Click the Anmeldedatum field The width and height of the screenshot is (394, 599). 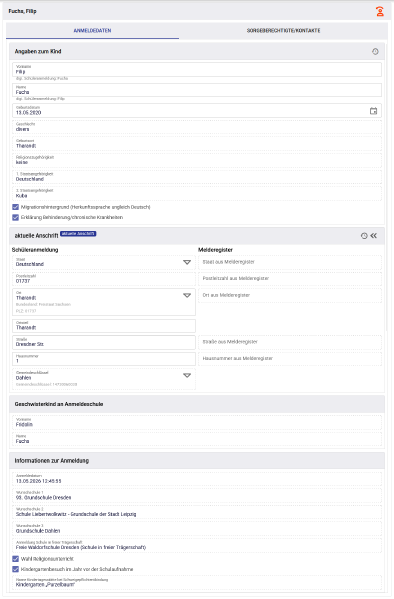pyautogui.click(x=197, y=479)
